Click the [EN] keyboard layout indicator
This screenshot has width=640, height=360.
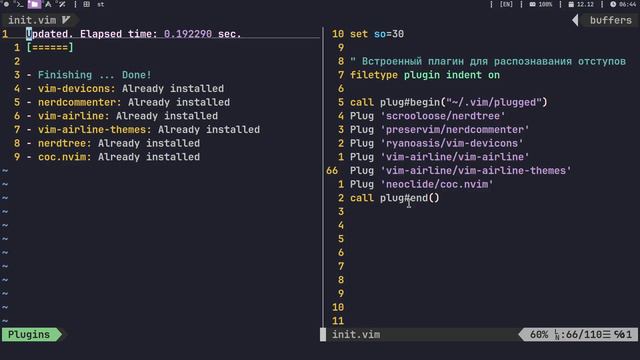tap(506, 4)
